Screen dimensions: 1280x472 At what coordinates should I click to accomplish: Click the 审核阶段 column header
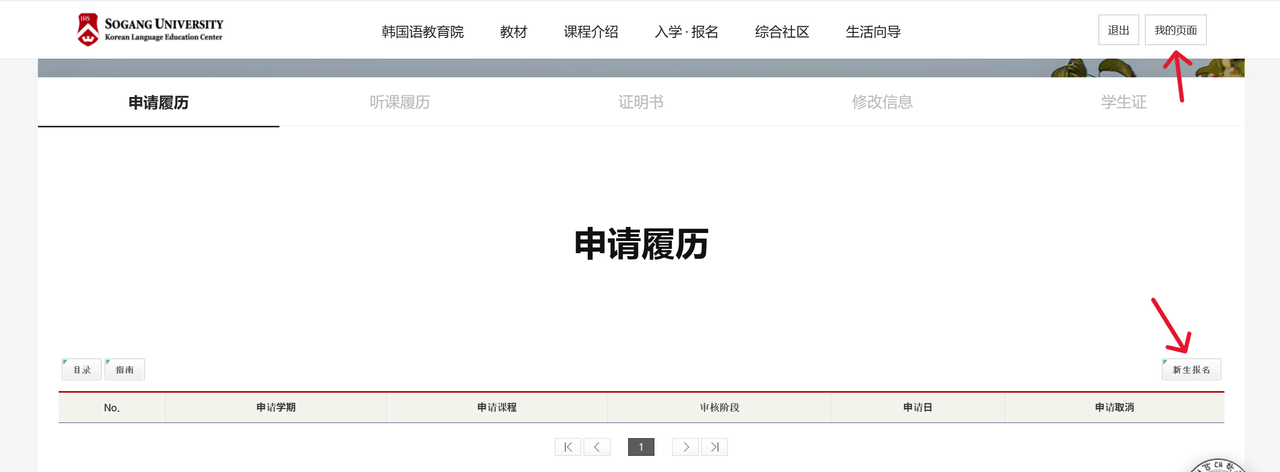719,408
